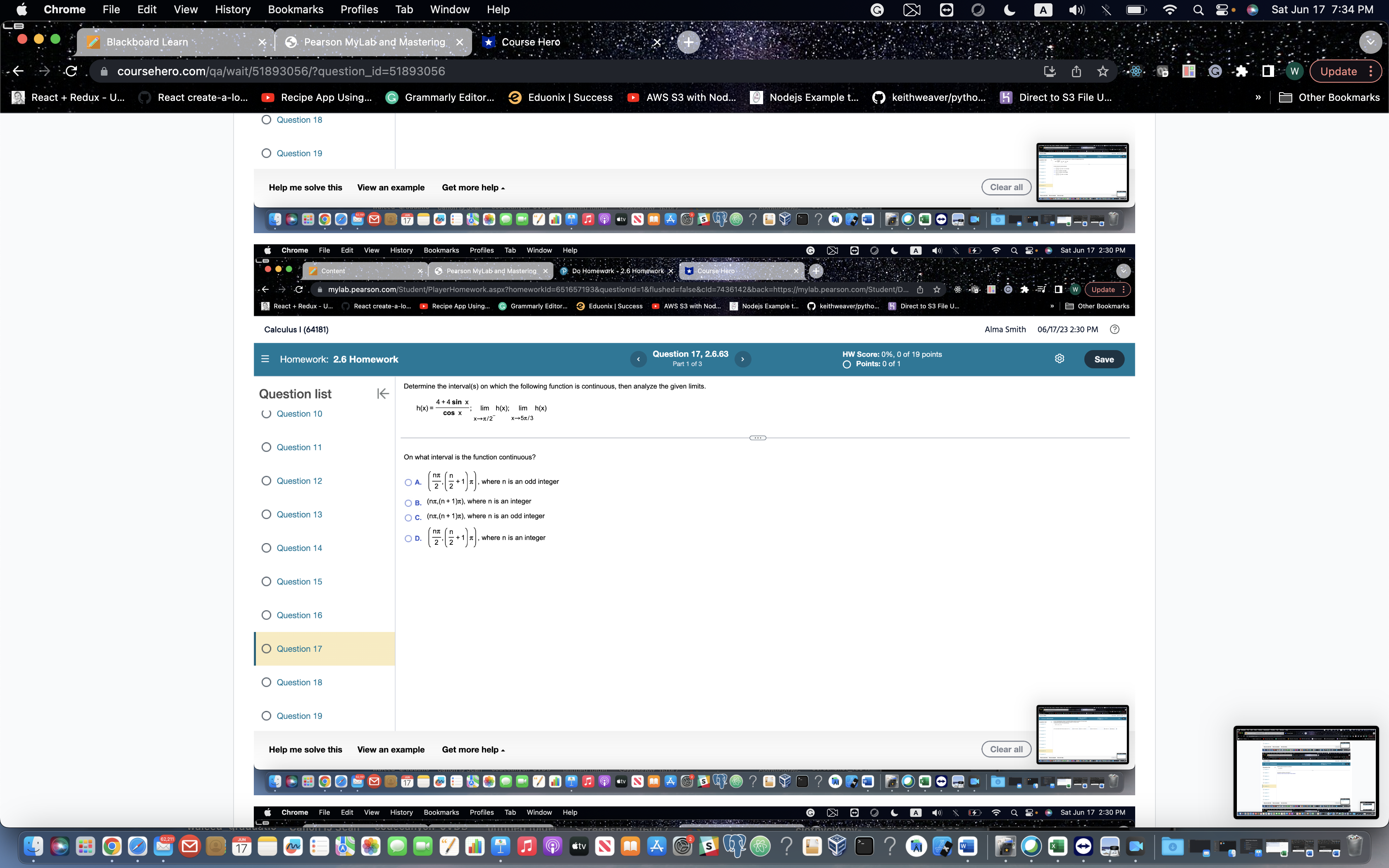Reload the Course Hero page
1389x868 pixels.
(x=71, y=71)
